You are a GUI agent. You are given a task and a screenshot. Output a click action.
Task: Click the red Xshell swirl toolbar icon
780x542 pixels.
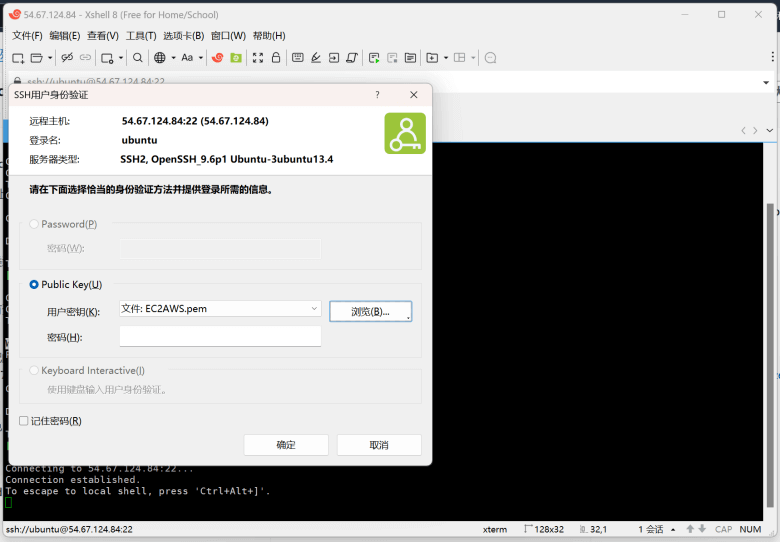(x=217, y=58)
